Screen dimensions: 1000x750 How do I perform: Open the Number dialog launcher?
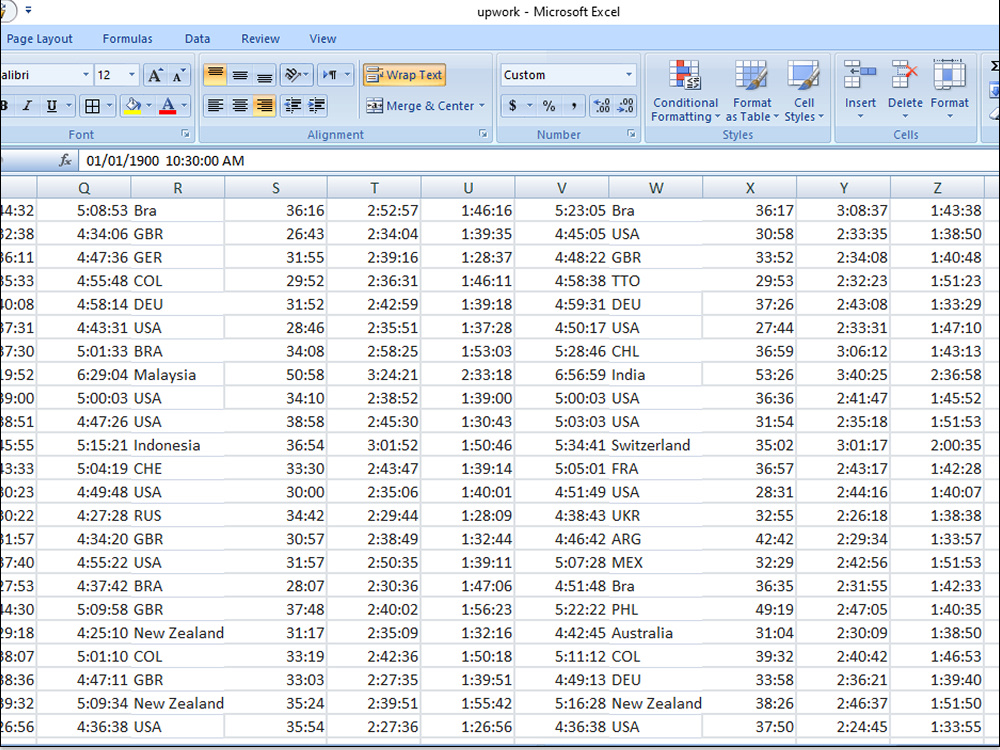tap(631, 134)
